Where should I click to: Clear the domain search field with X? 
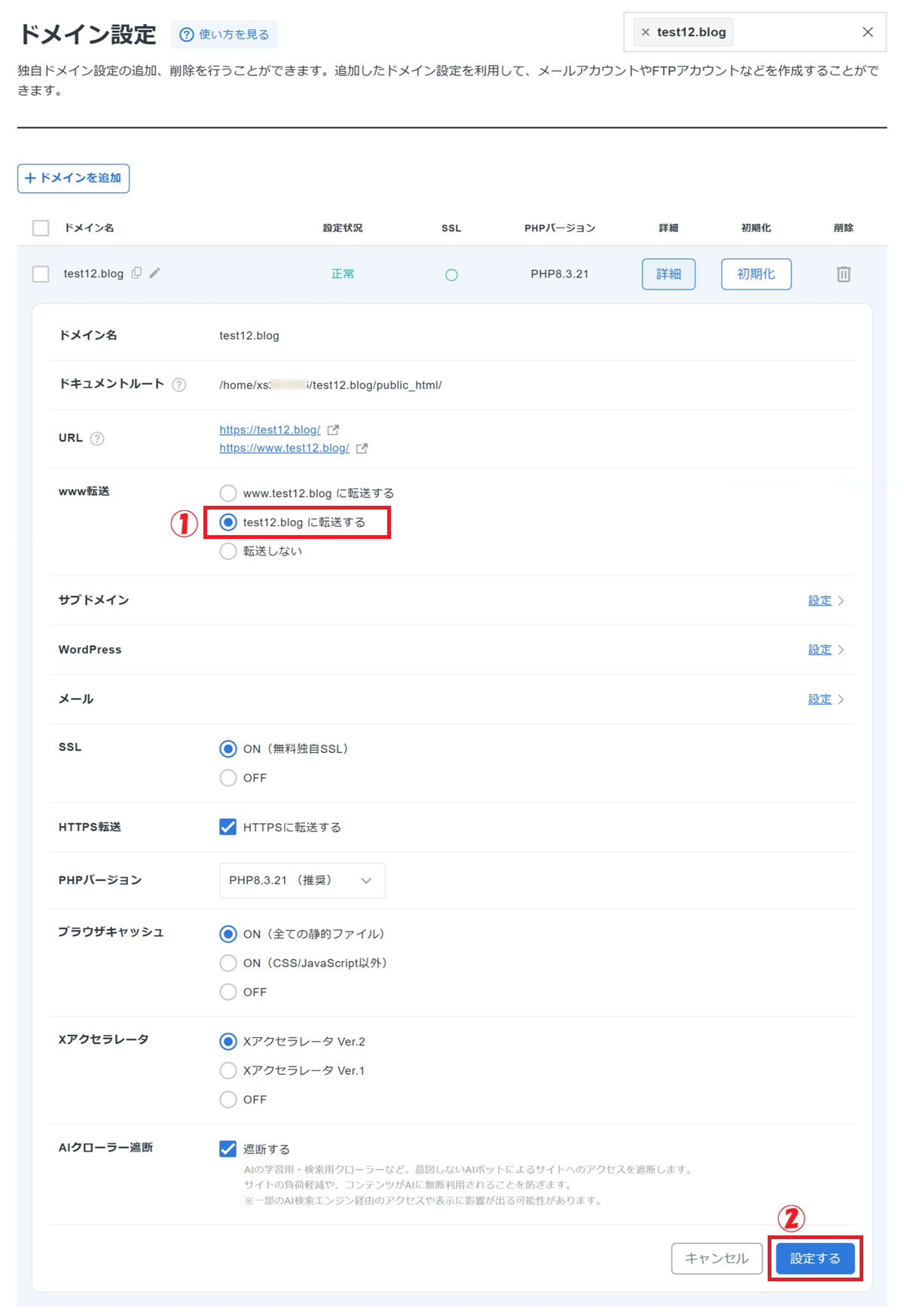pos(867,32)
